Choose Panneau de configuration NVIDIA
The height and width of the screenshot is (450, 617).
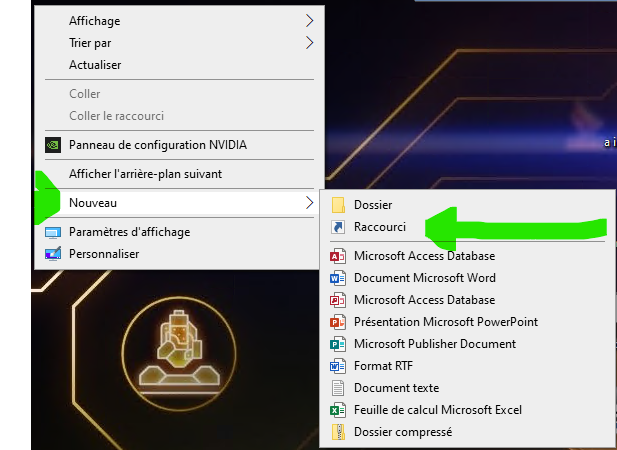(x=157, y=144)
